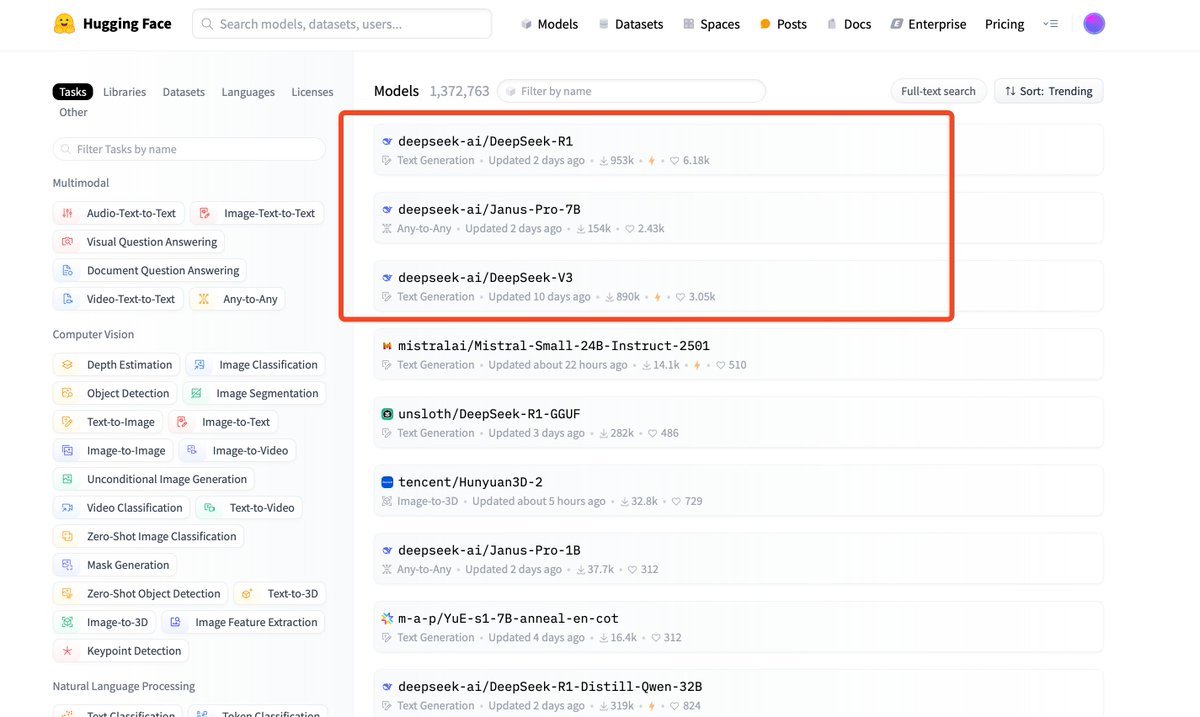The image size is (1200, 717).
Task: Open the user avatar menu
Action: click(x=1094, y=24)
